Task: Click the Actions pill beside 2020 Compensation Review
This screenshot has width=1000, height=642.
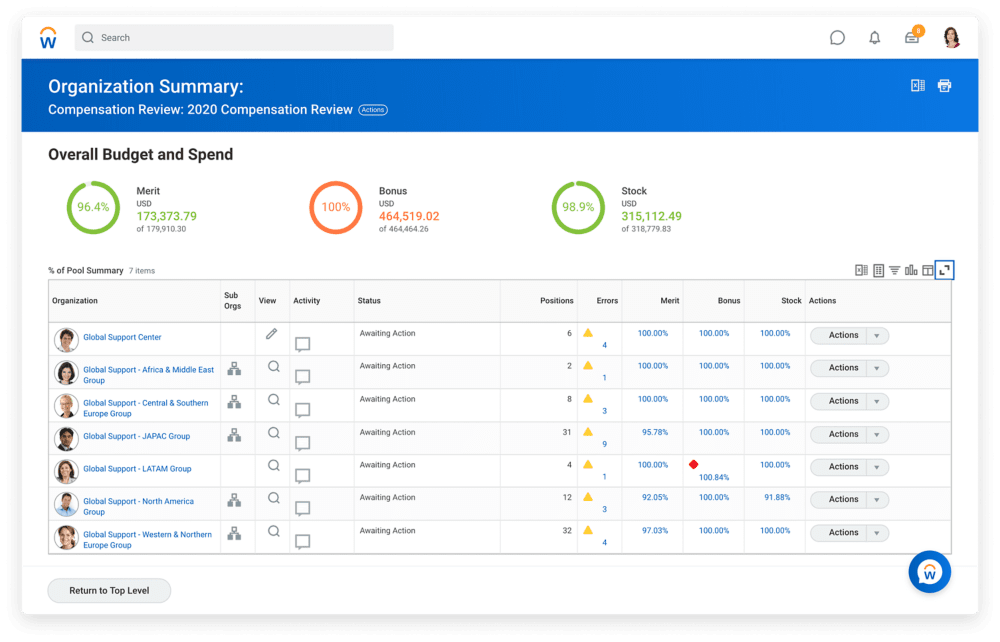Action: (373, 110)
